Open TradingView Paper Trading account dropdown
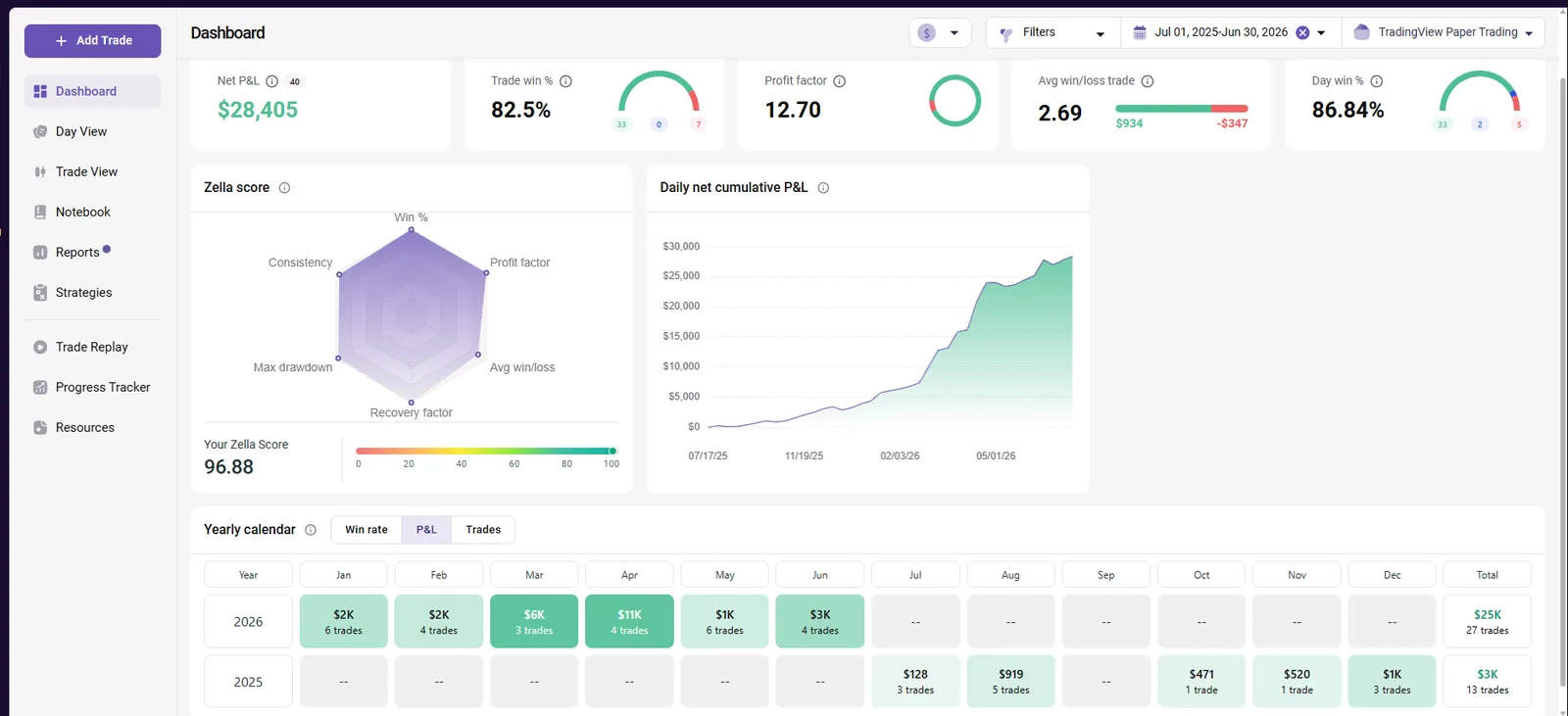 1443,32
